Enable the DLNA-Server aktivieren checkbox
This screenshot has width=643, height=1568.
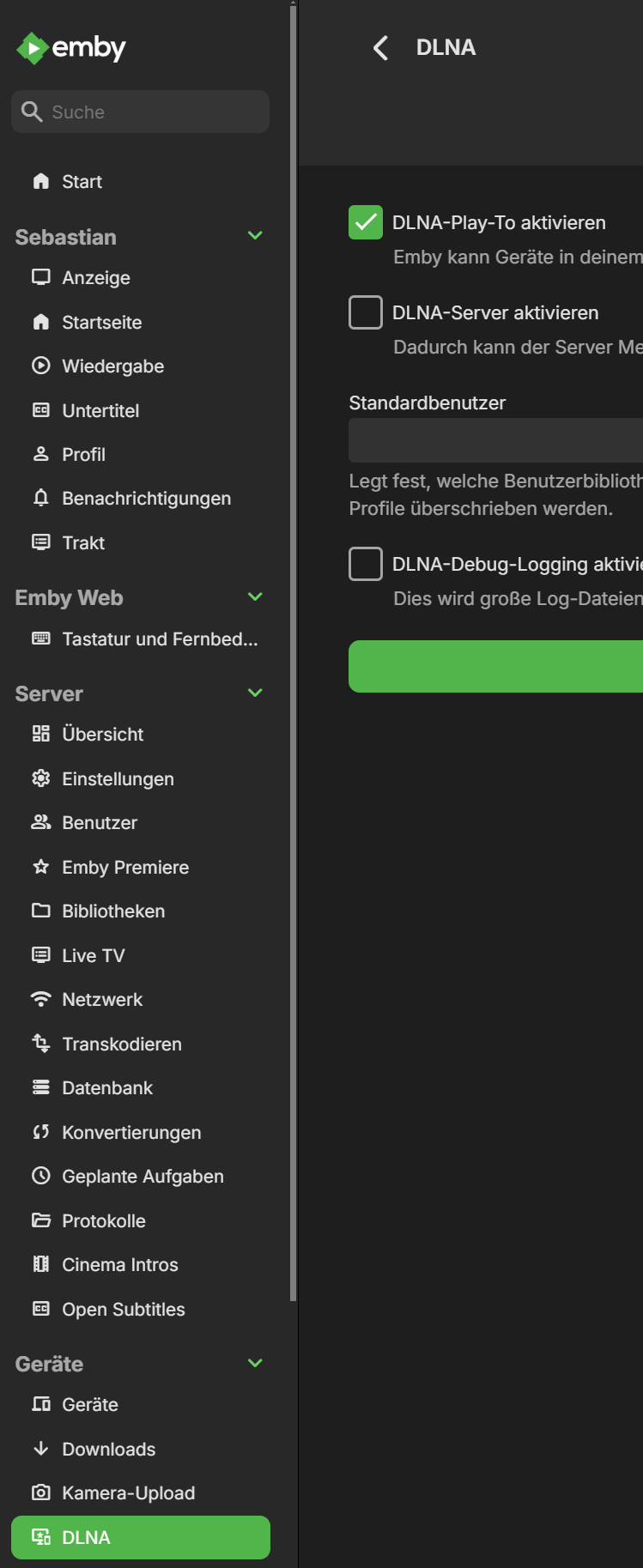coord(366,312)
